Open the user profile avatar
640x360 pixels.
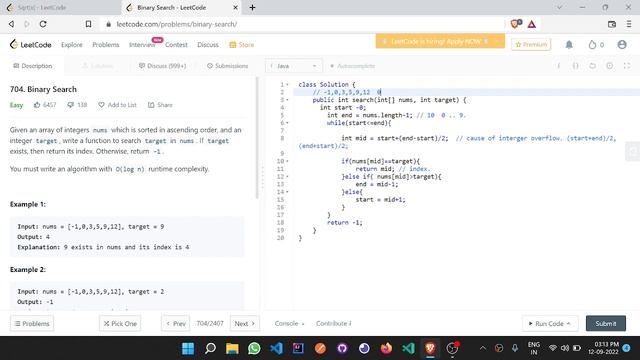pos(622,44)
